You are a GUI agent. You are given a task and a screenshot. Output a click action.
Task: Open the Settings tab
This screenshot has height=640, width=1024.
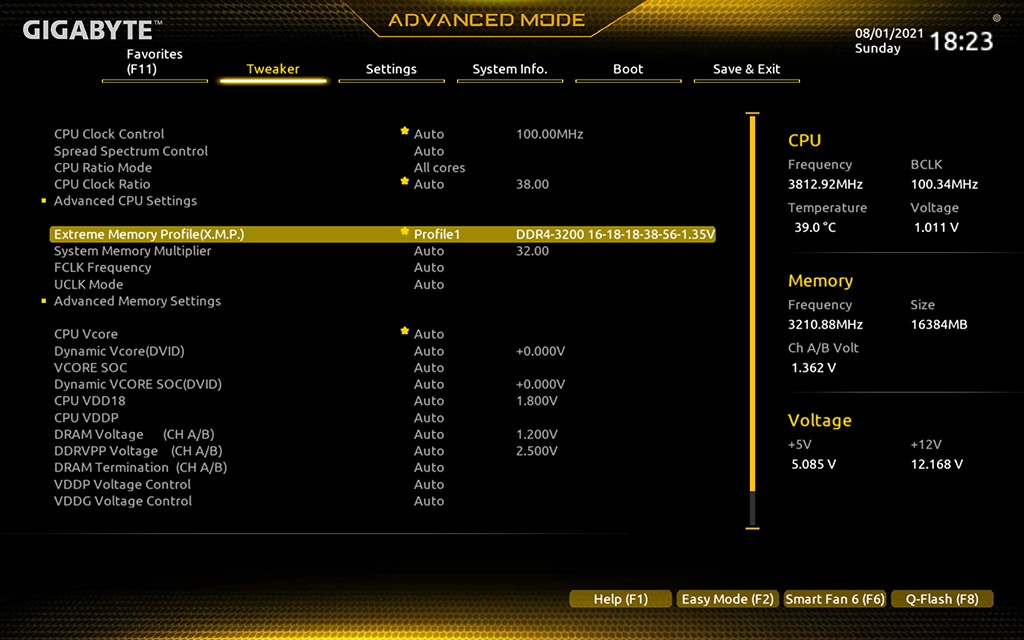tap(391, 69)
